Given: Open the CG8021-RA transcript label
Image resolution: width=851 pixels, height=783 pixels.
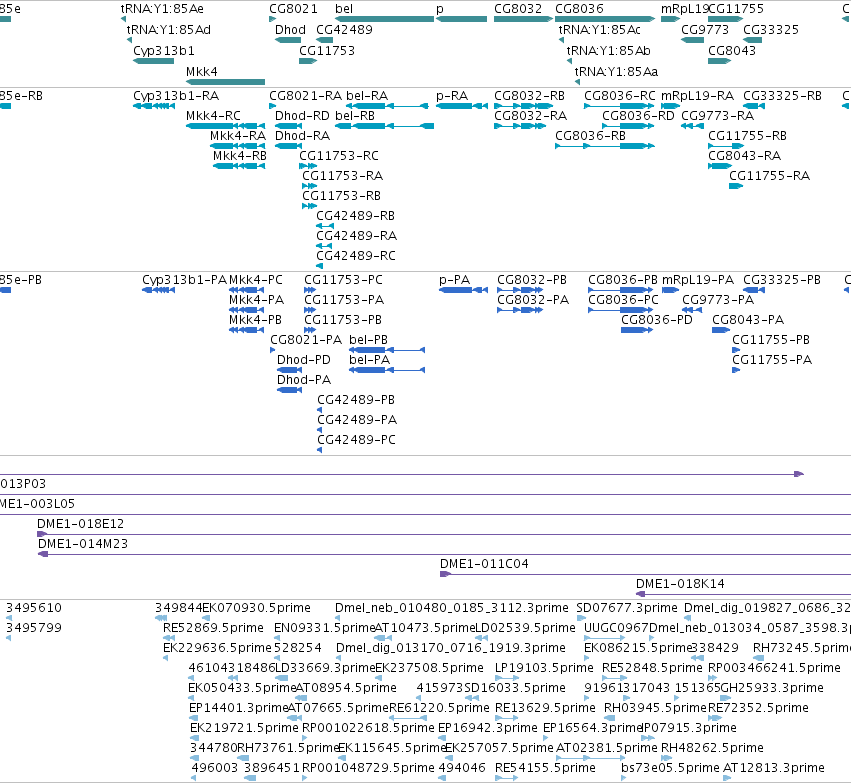Looking at the screenshot, I should coord(306,96).
